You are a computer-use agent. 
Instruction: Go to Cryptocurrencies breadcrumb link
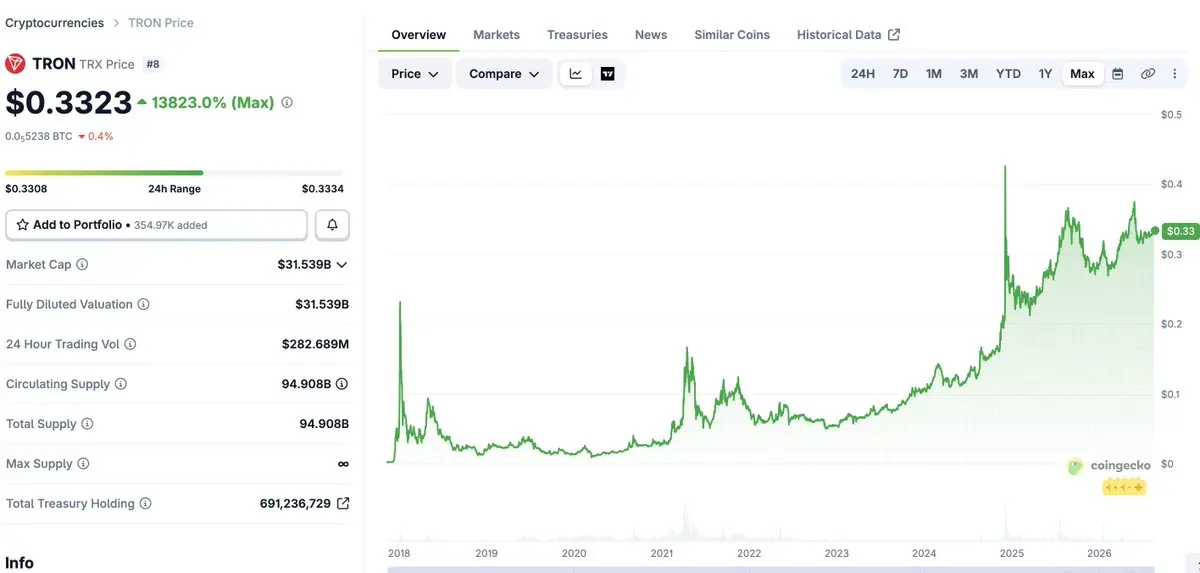pos(54,23)
